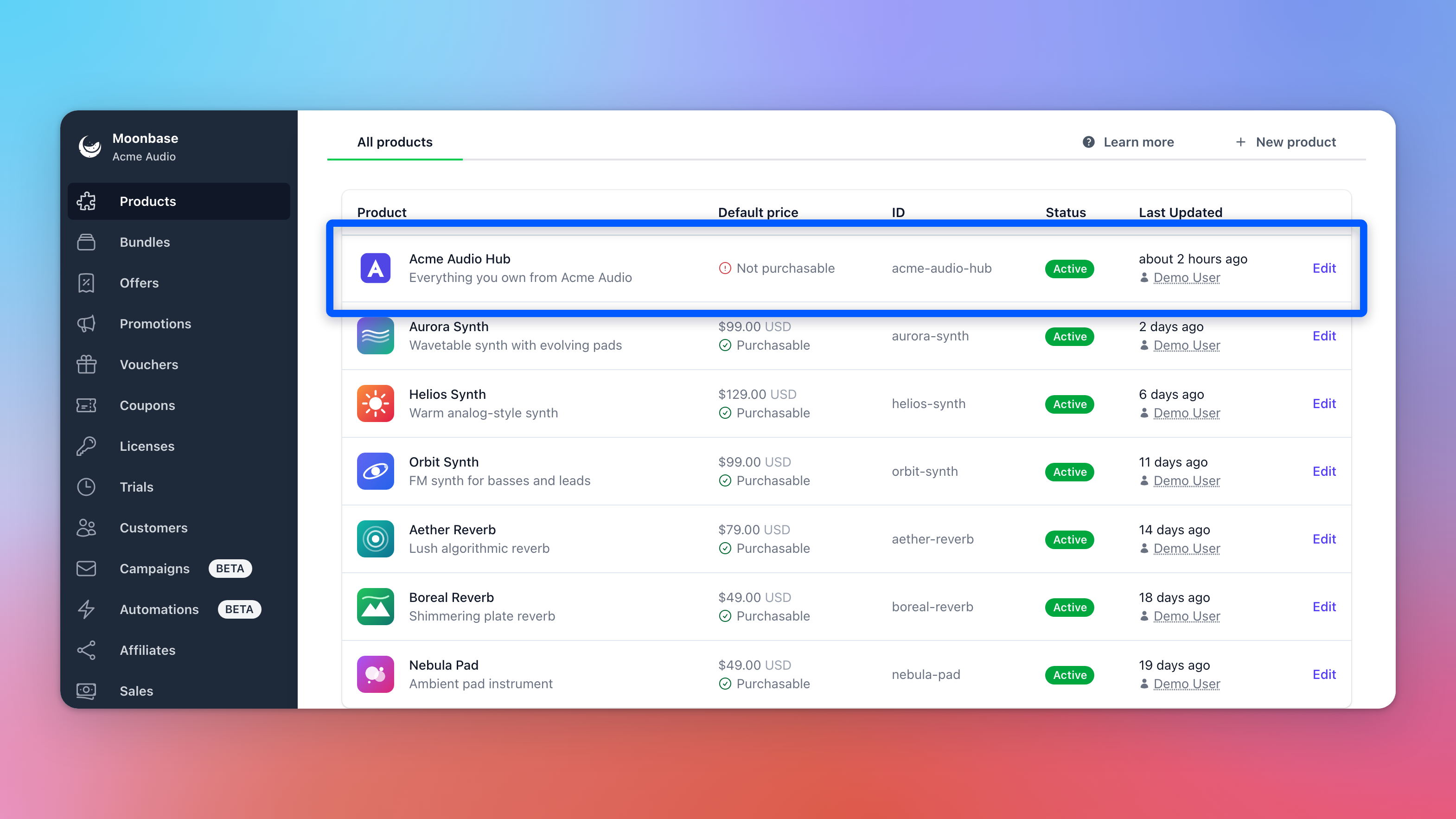Open the Offers percent-tag icon

click(x=86, y=282)
